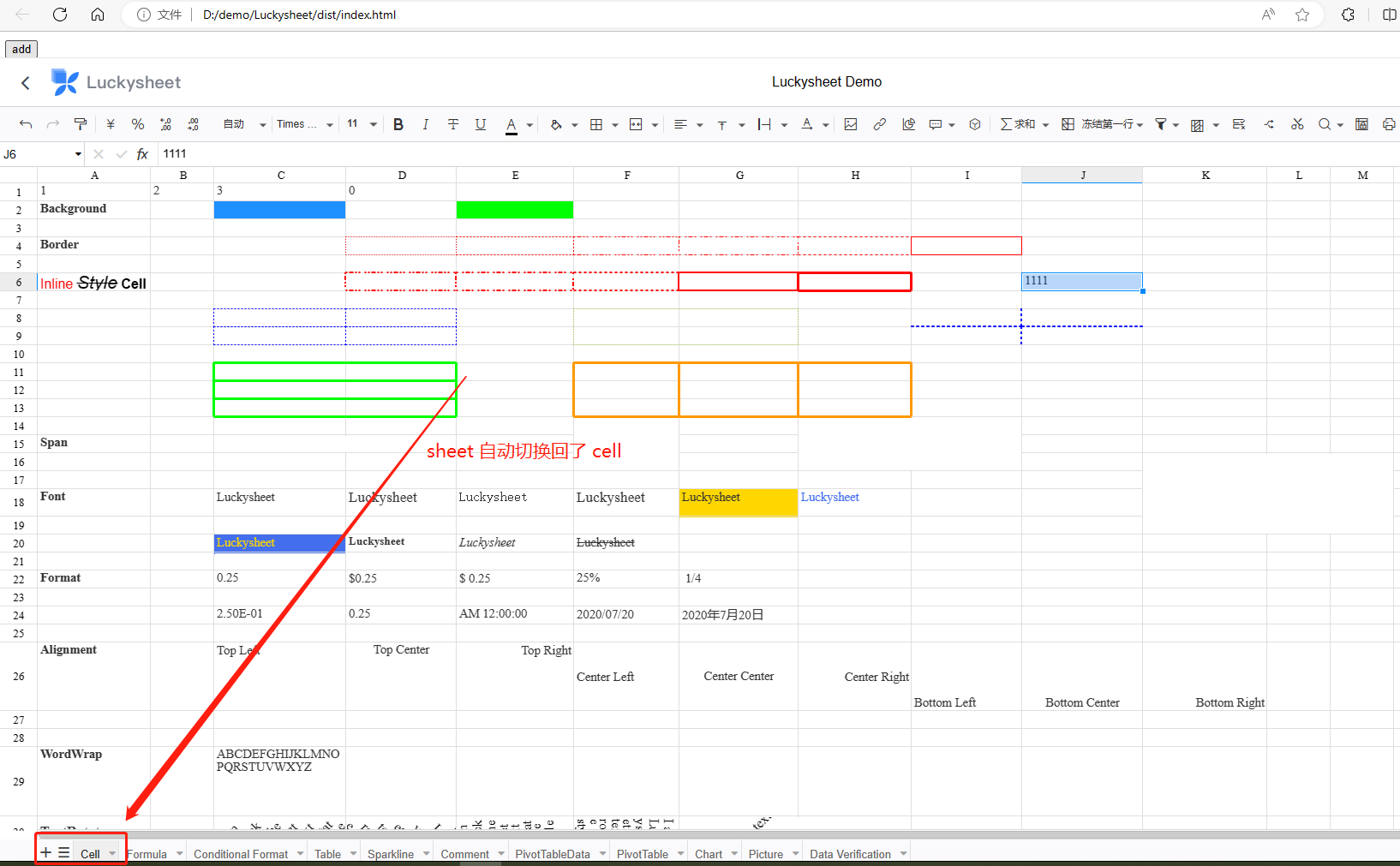
Task: Open the comment insertion tool
Action: coord(935,124)
